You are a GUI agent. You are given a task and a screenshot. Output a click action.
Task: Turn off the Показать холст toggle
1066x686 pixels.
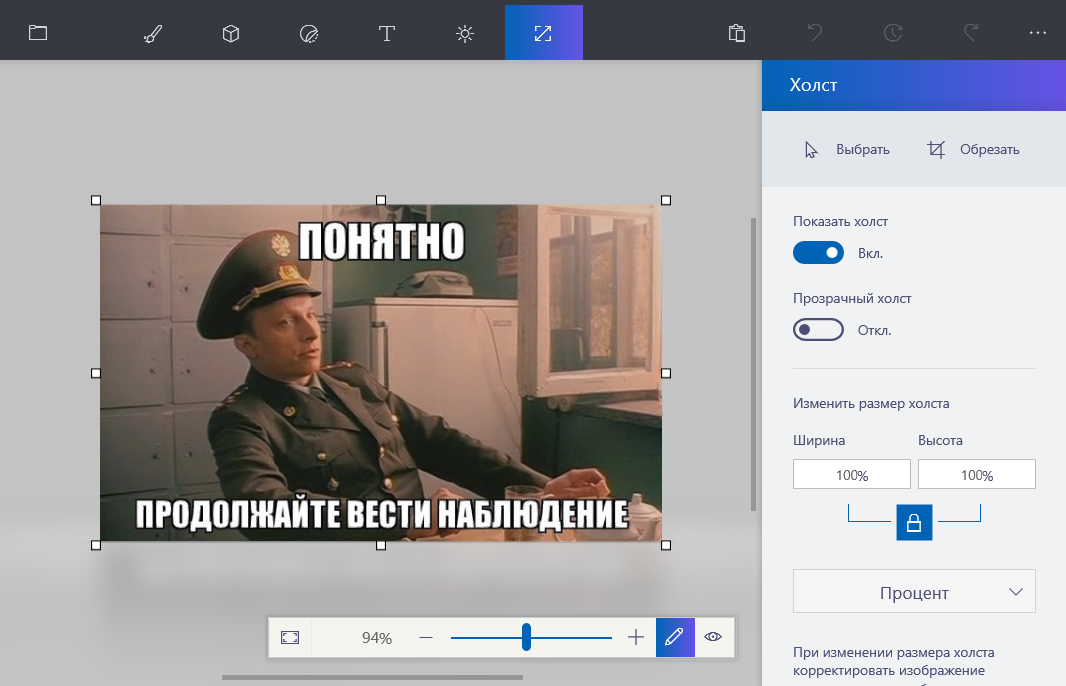(x=819, y=253)
